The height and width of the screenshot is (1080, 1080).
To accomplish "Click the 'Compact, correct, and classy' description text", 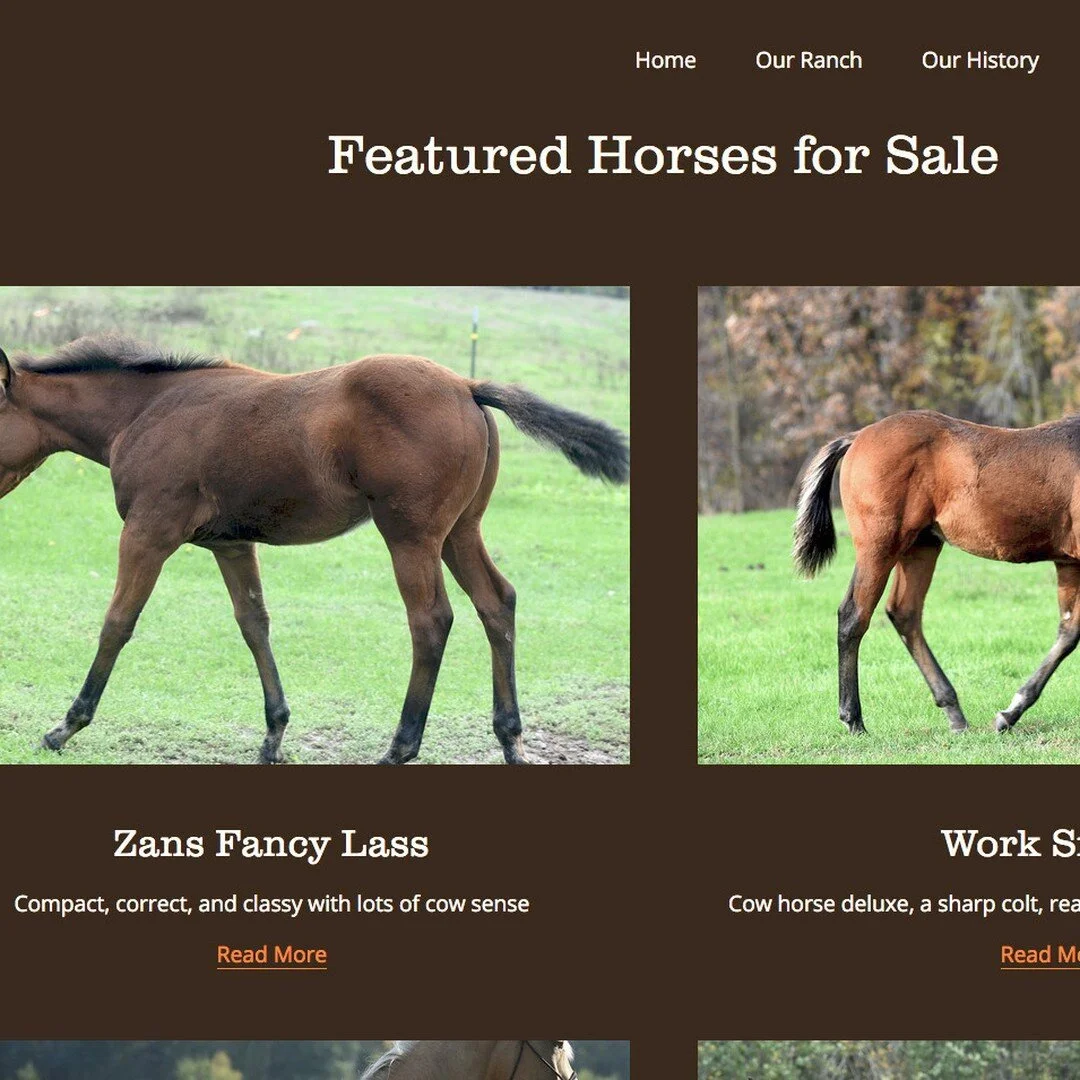I will (x=271, y=903).
